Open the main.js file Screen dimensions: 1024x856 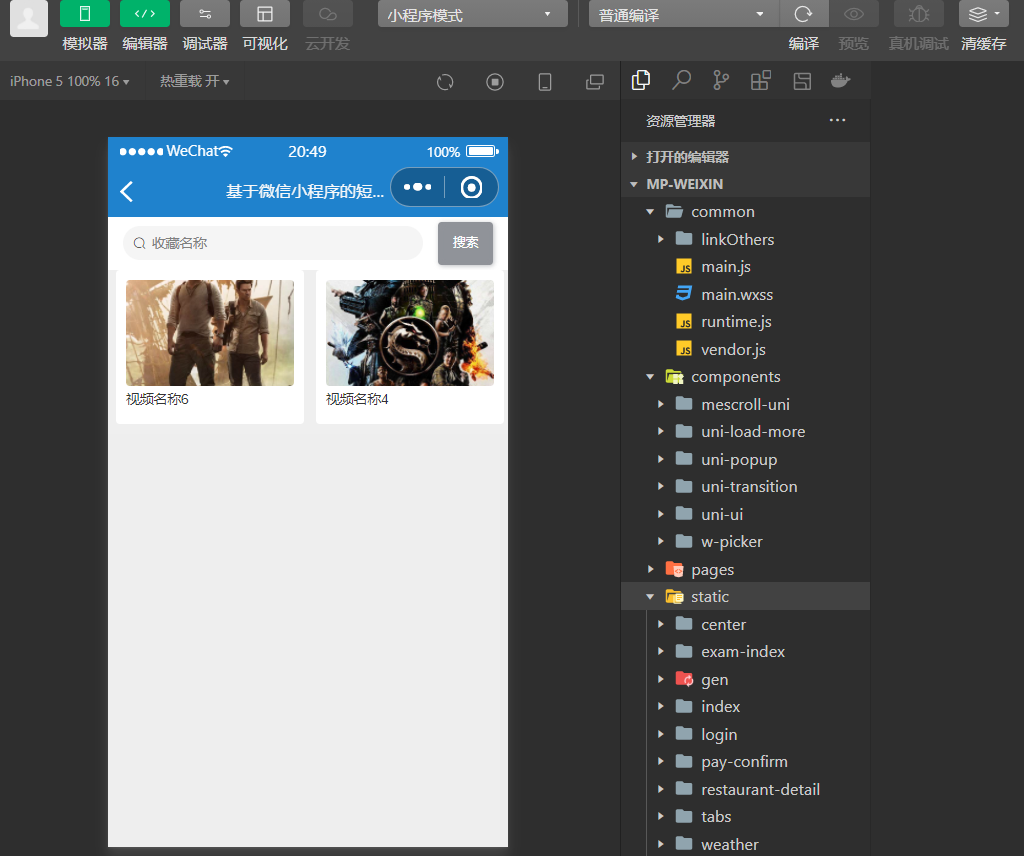click(746, 266)
